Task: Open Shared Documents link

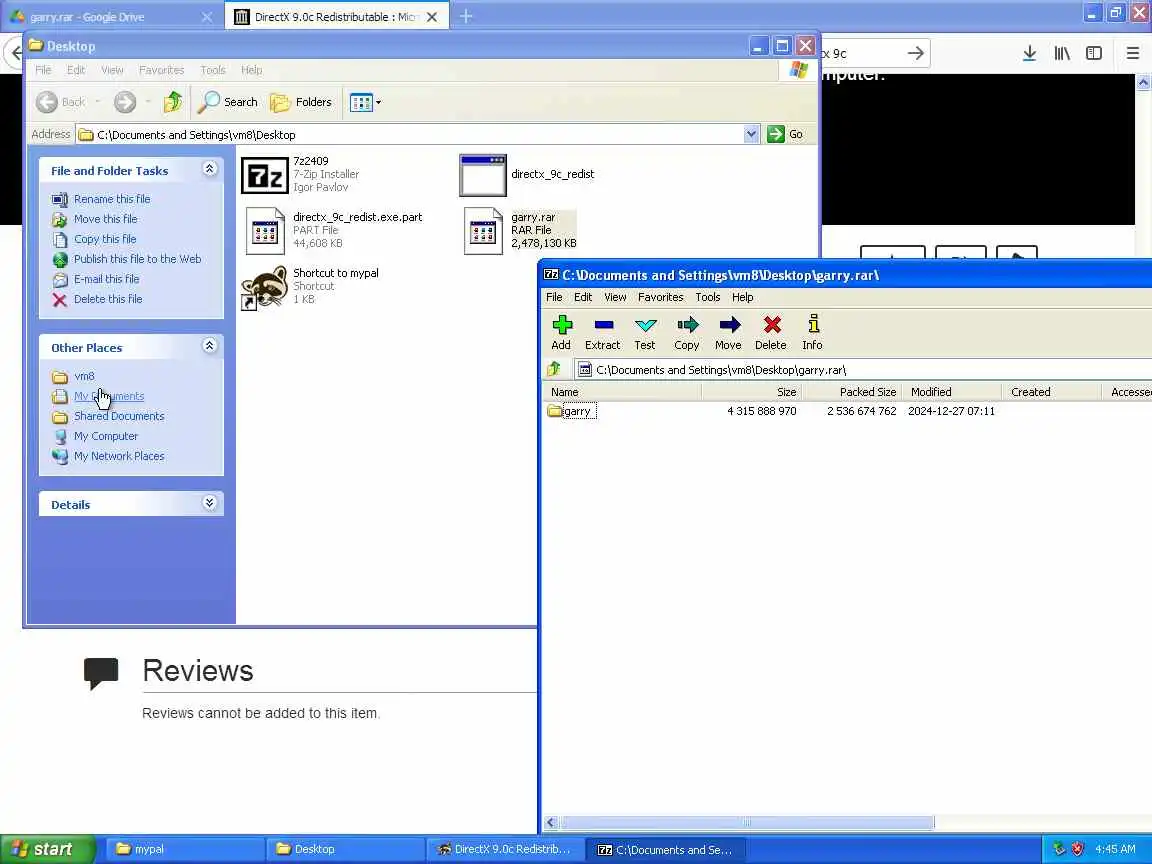Action: click(119, 416)
